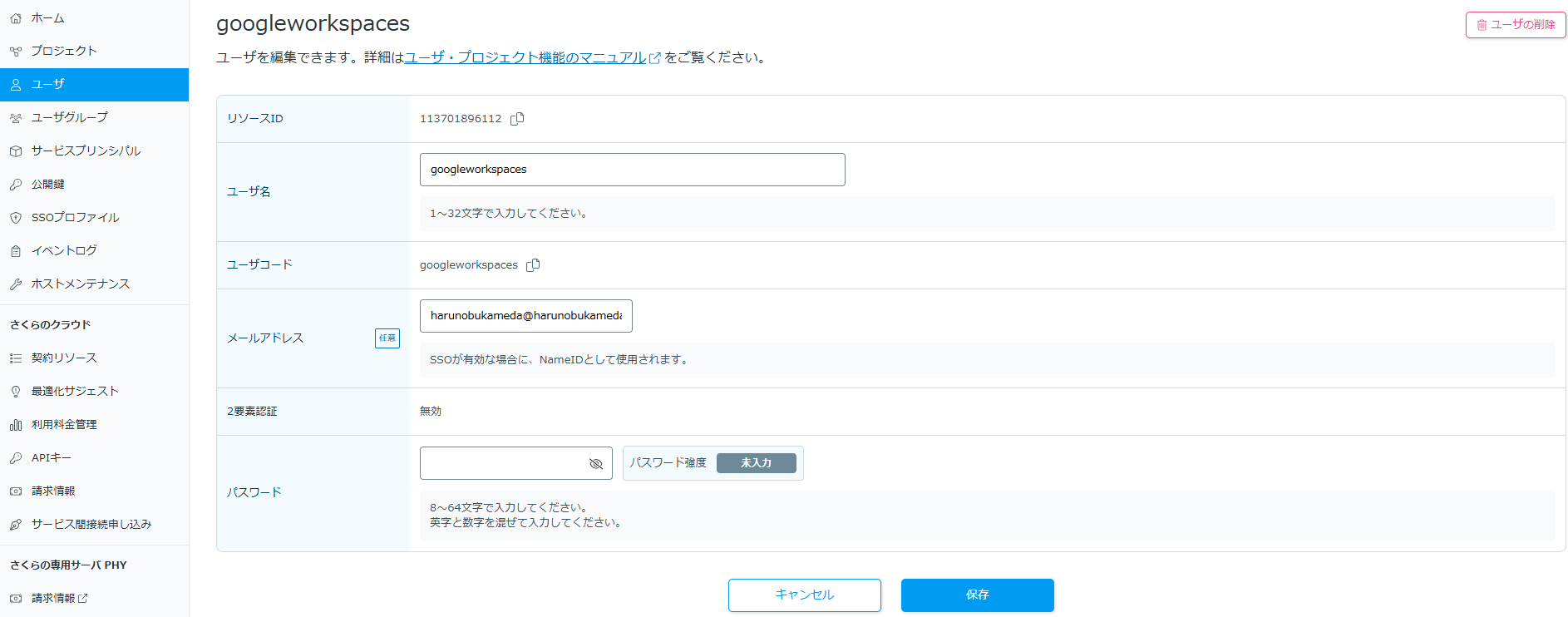Click パスワード強度 未入力 indicator
The height and width of the screenshot is (617, 1568).
tap(757, 463)
